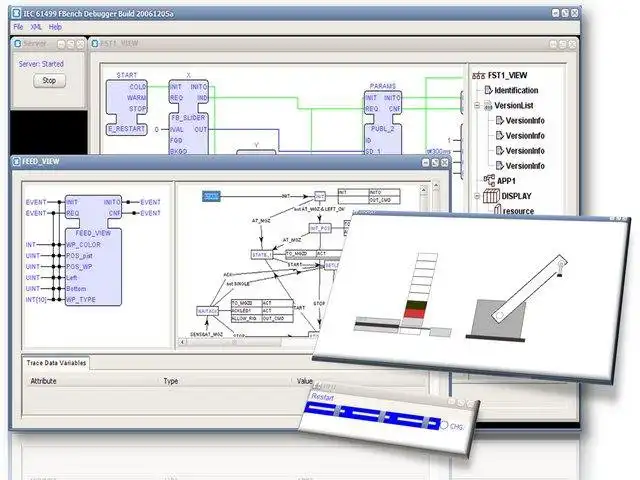
Task: Click the FB_SLIDER function block
Action: [189, 118]
